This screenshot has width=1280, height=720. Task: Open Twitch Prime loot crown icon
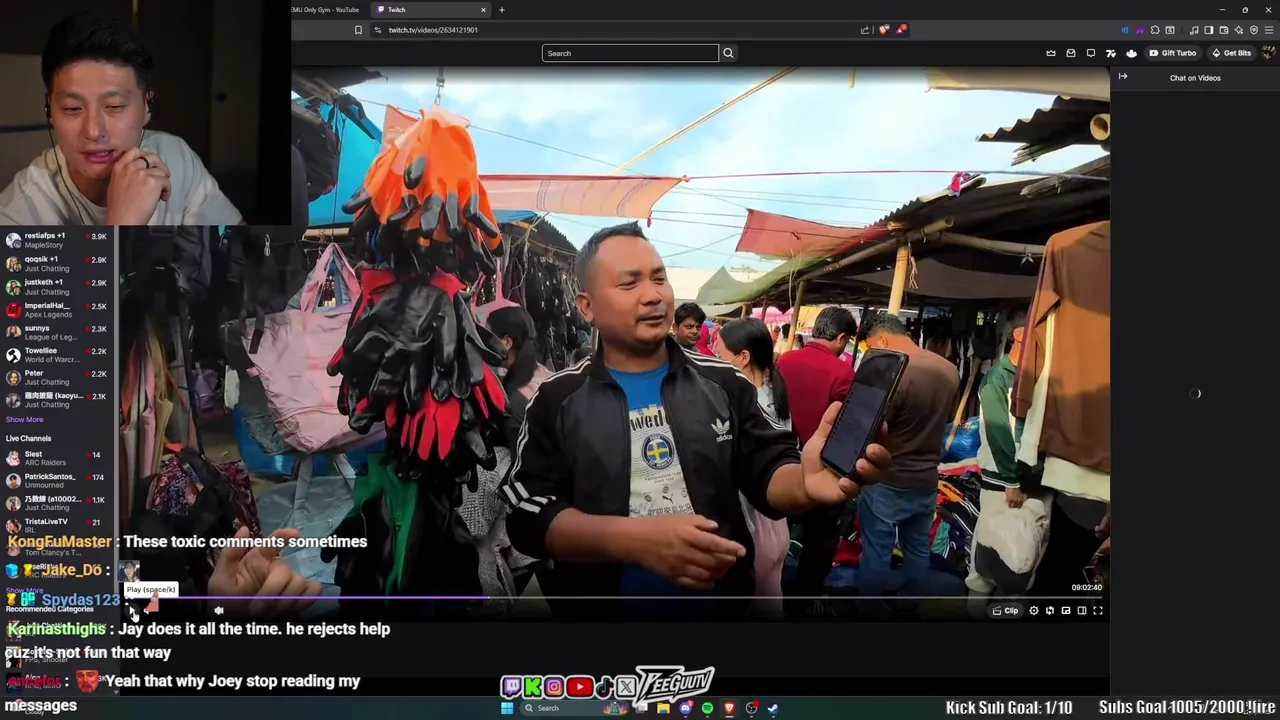(x=1051, y=53)
